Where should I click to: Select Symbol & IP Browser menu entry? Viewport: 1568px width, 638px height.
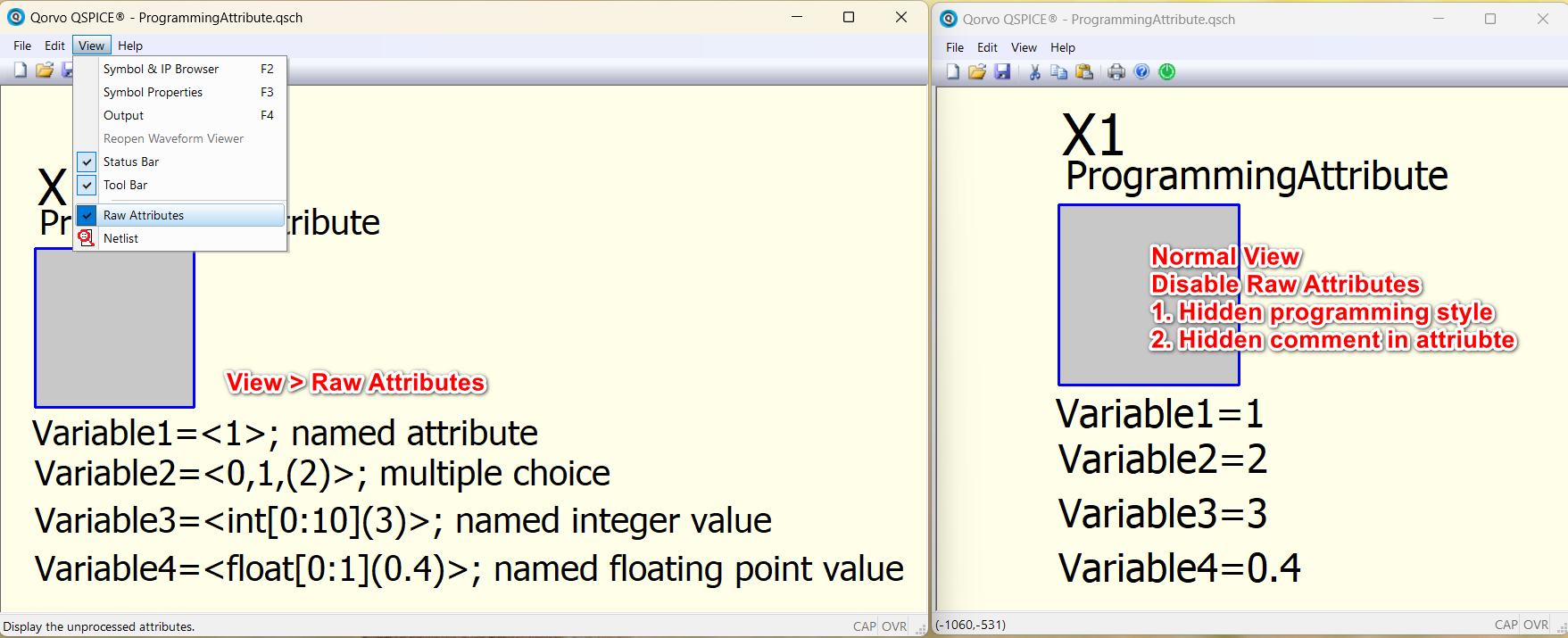coord(161,69)
